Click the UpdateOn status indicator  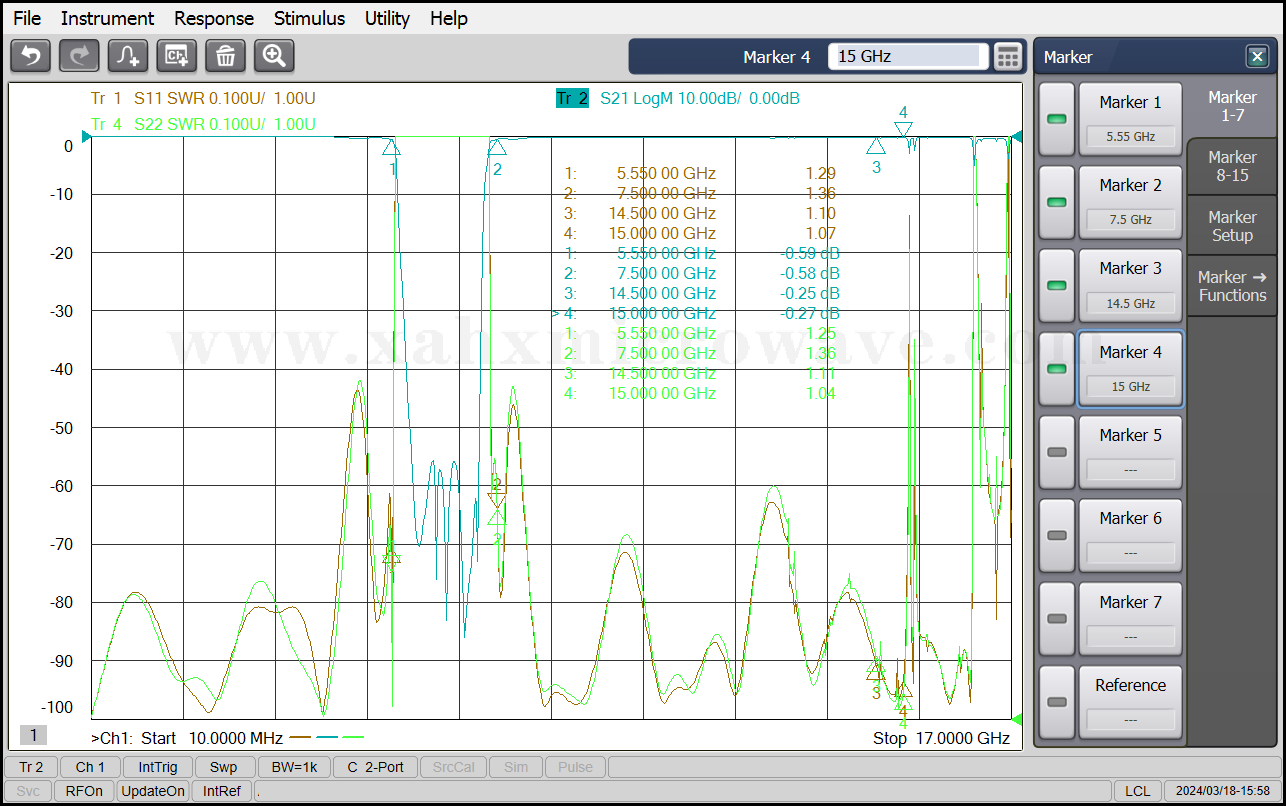(x=153, y=791)
